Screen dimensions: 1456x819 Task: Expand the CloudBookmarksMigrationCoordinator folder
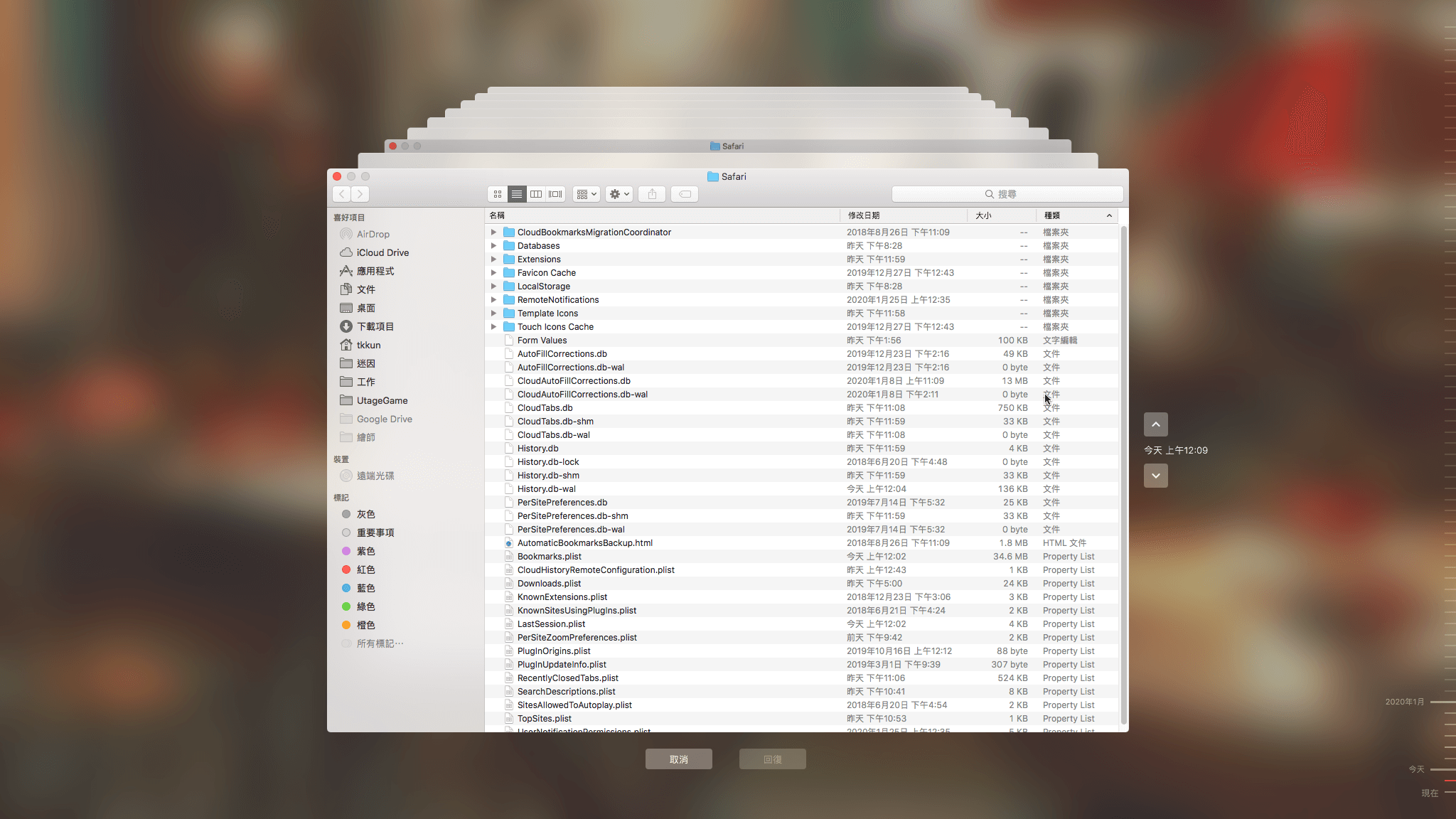click(493, 232)
